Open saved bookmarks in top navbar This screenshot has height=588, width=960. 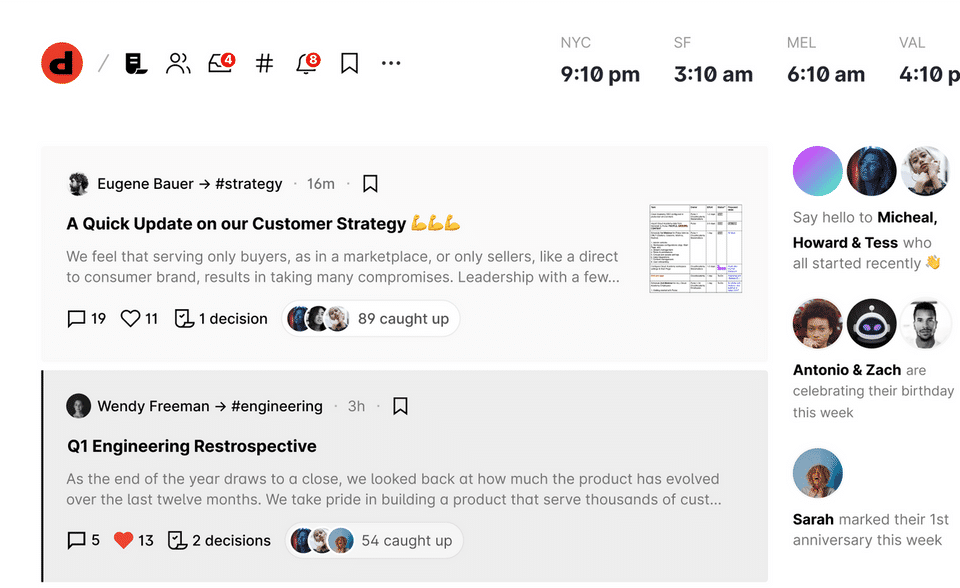pyautogui.click(x=349, y=64)
